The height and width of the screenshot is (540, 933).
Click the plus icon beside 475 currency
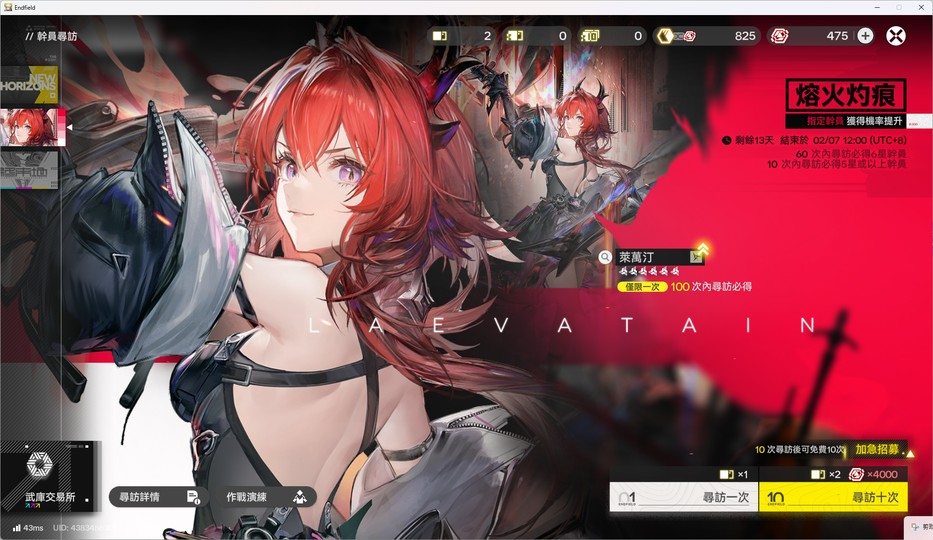[x=865, y=36]
